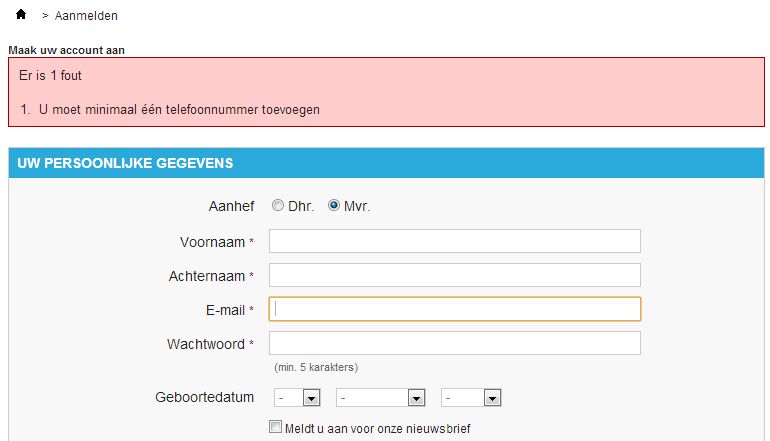Select the Mvr. radio button

point(334,206)
